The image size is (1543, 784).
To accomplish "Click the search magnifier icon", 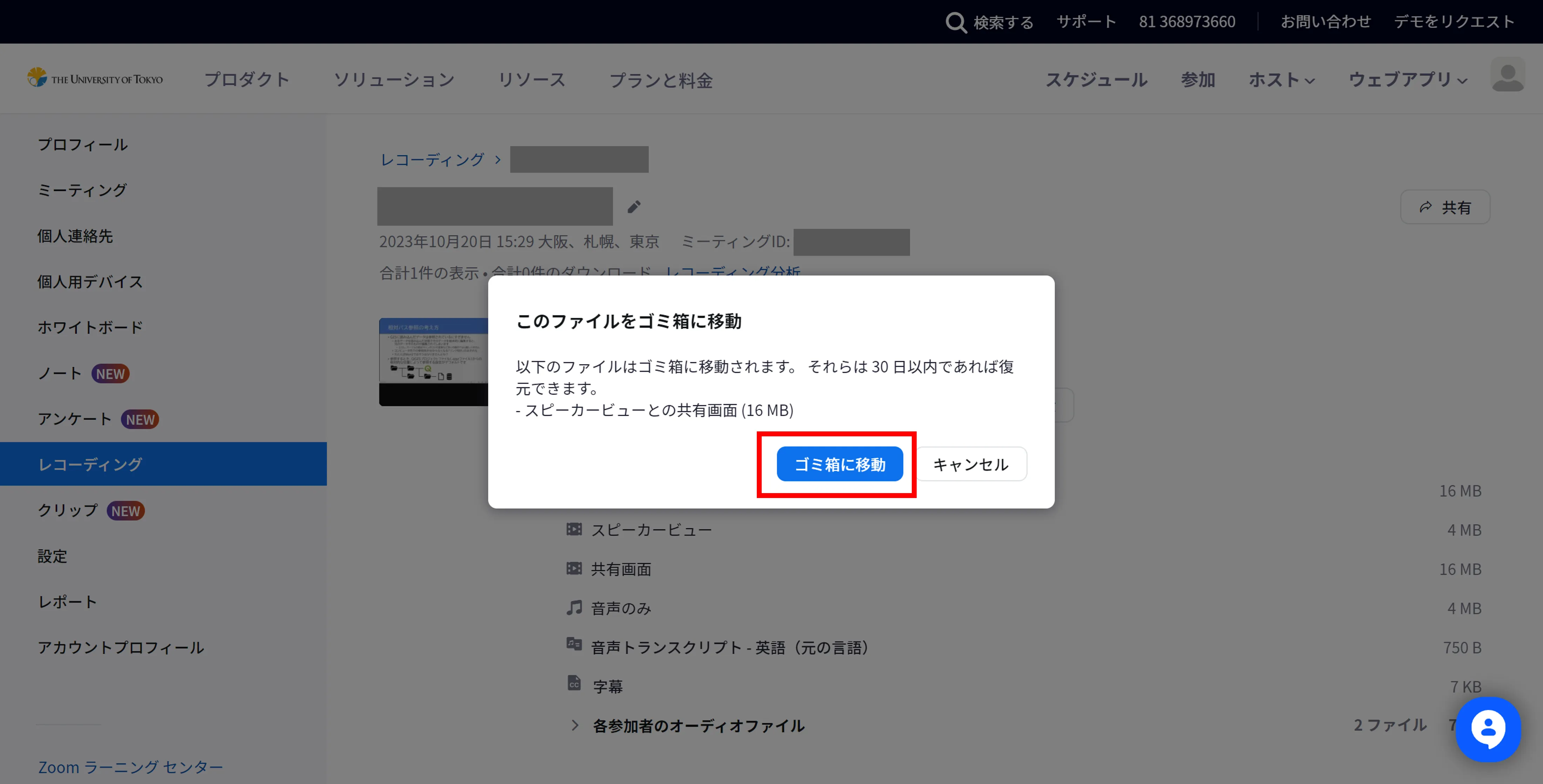I will [x=955, y=22].
